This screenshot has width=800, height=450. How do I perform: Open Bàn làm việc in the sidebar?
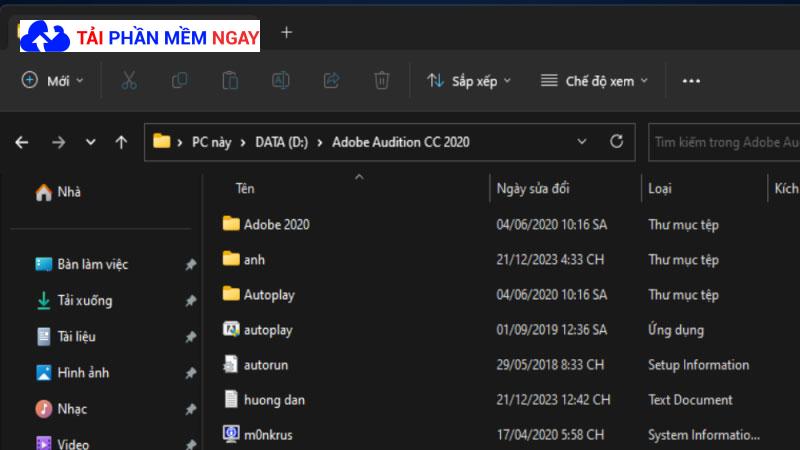82,264
